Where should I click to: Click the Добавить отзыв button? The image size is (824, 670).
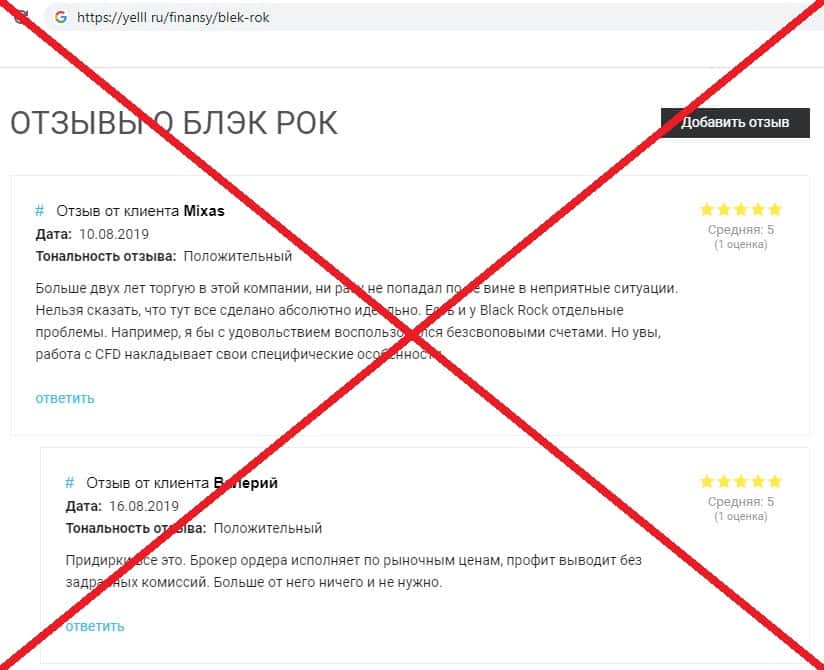[x=735, y=123]
